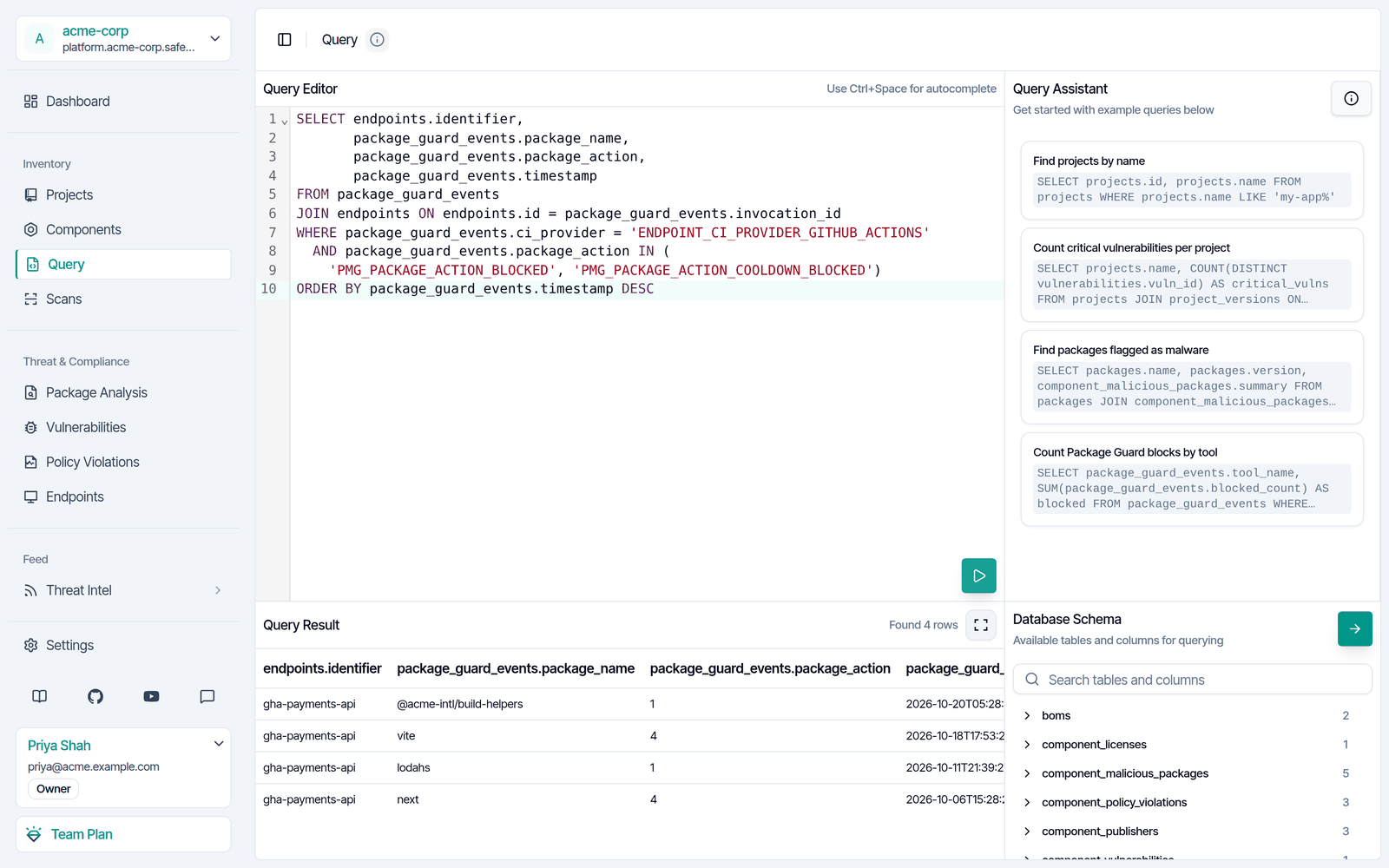
Task: Click endpoints.identifier column header
Action: 322,668
